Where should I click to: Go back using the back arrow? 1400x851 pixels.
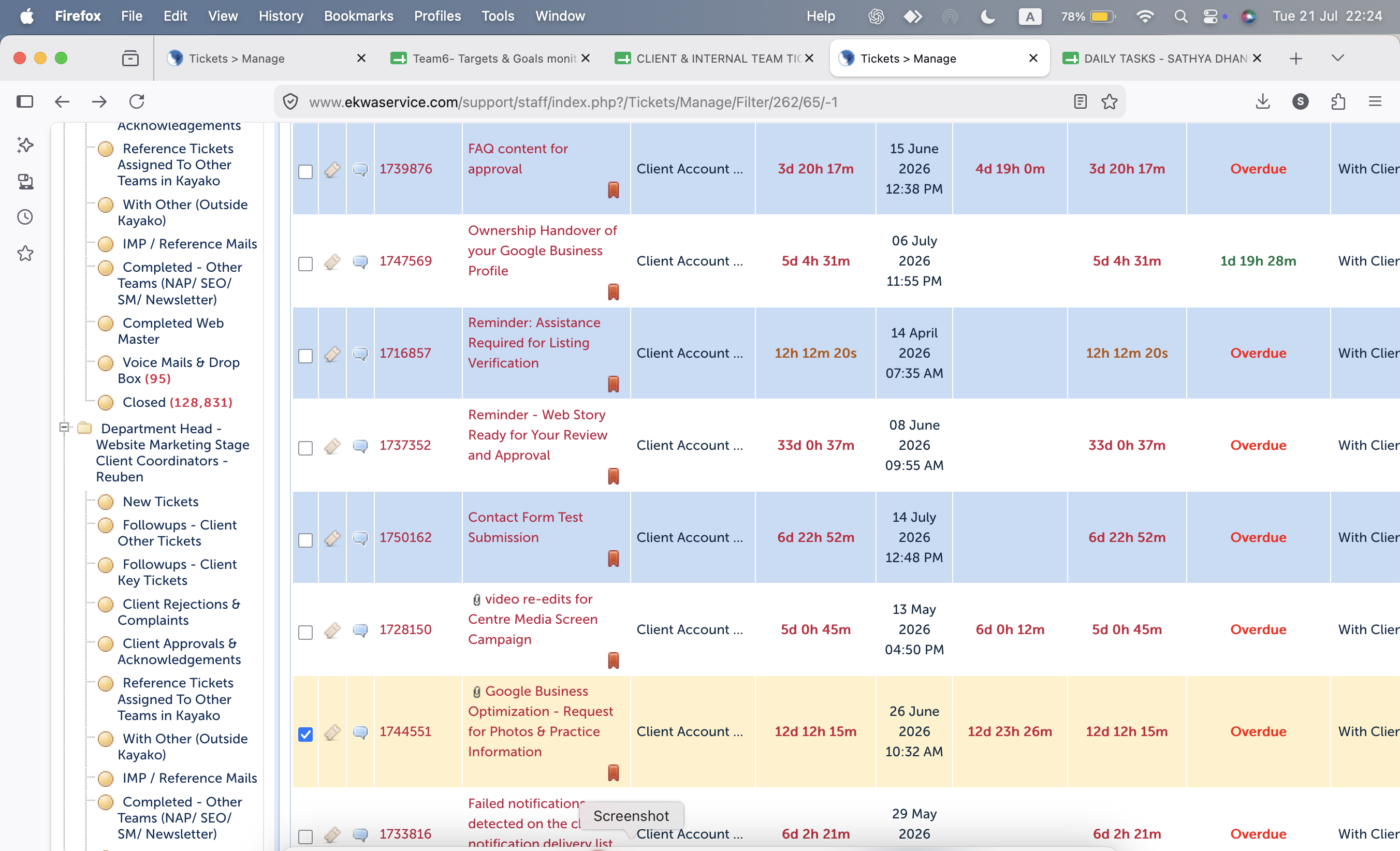62,101
